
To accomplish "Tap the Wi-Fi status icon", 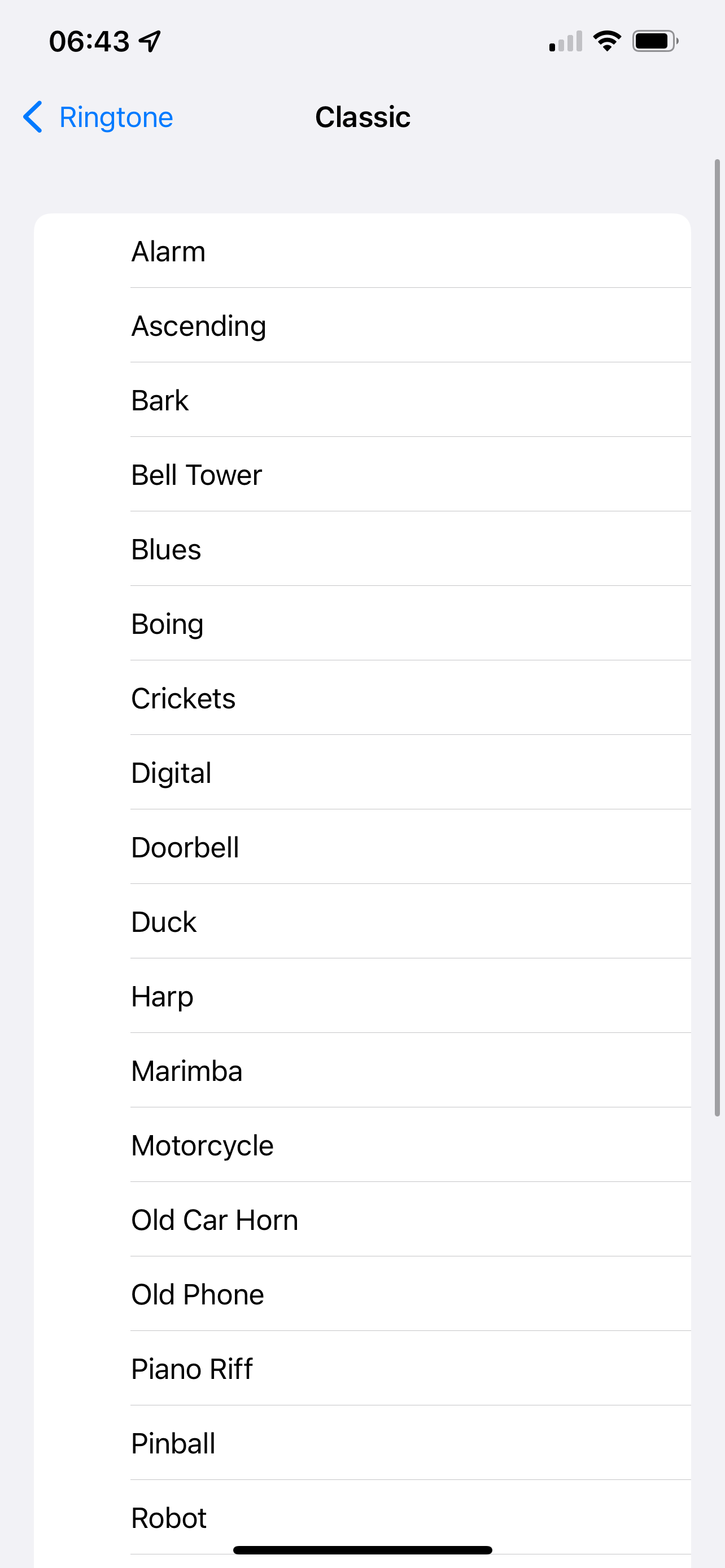I will [x=606, y=41].
